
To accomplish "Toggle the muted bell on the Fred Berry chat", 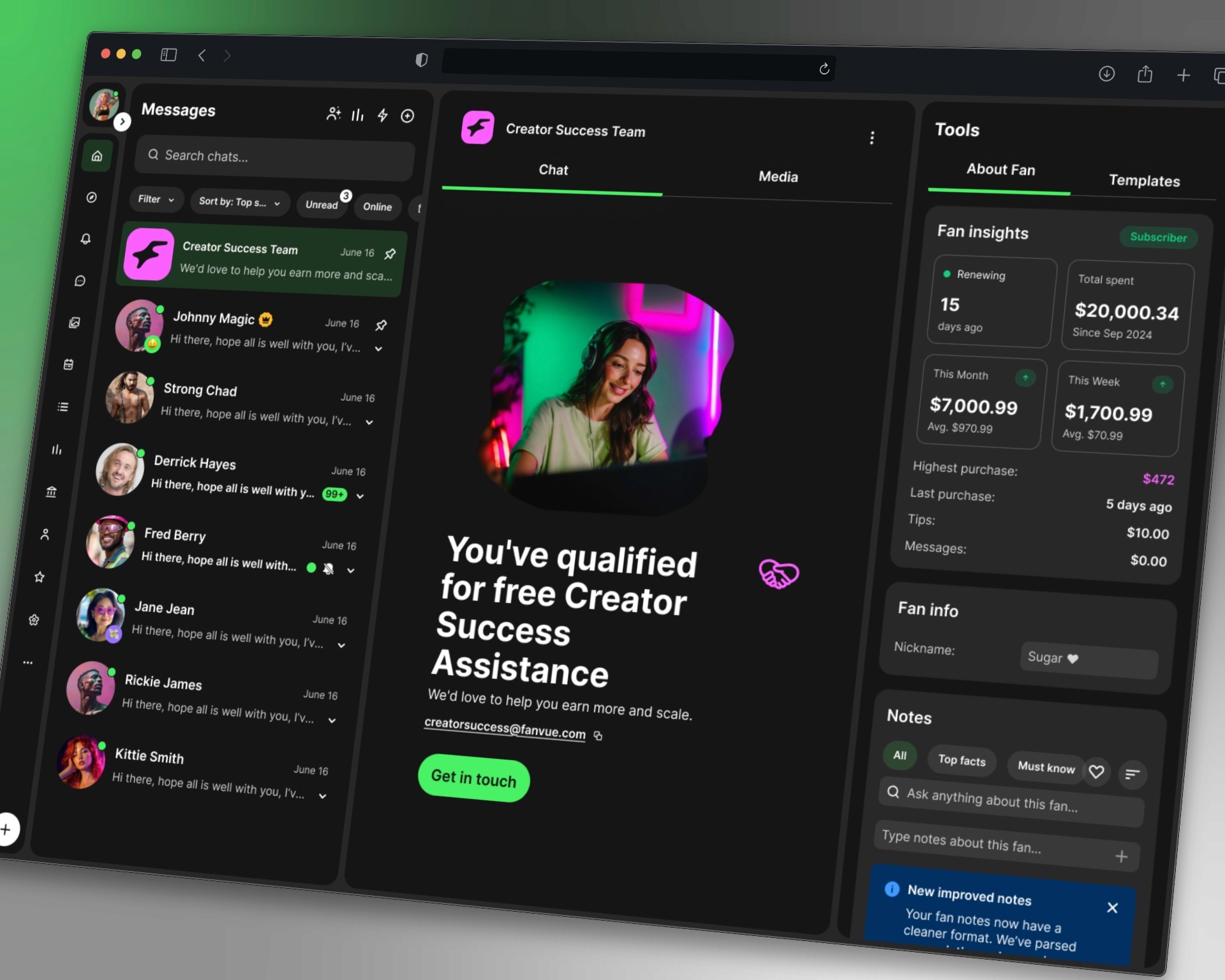I will click(x=329, y=568).
